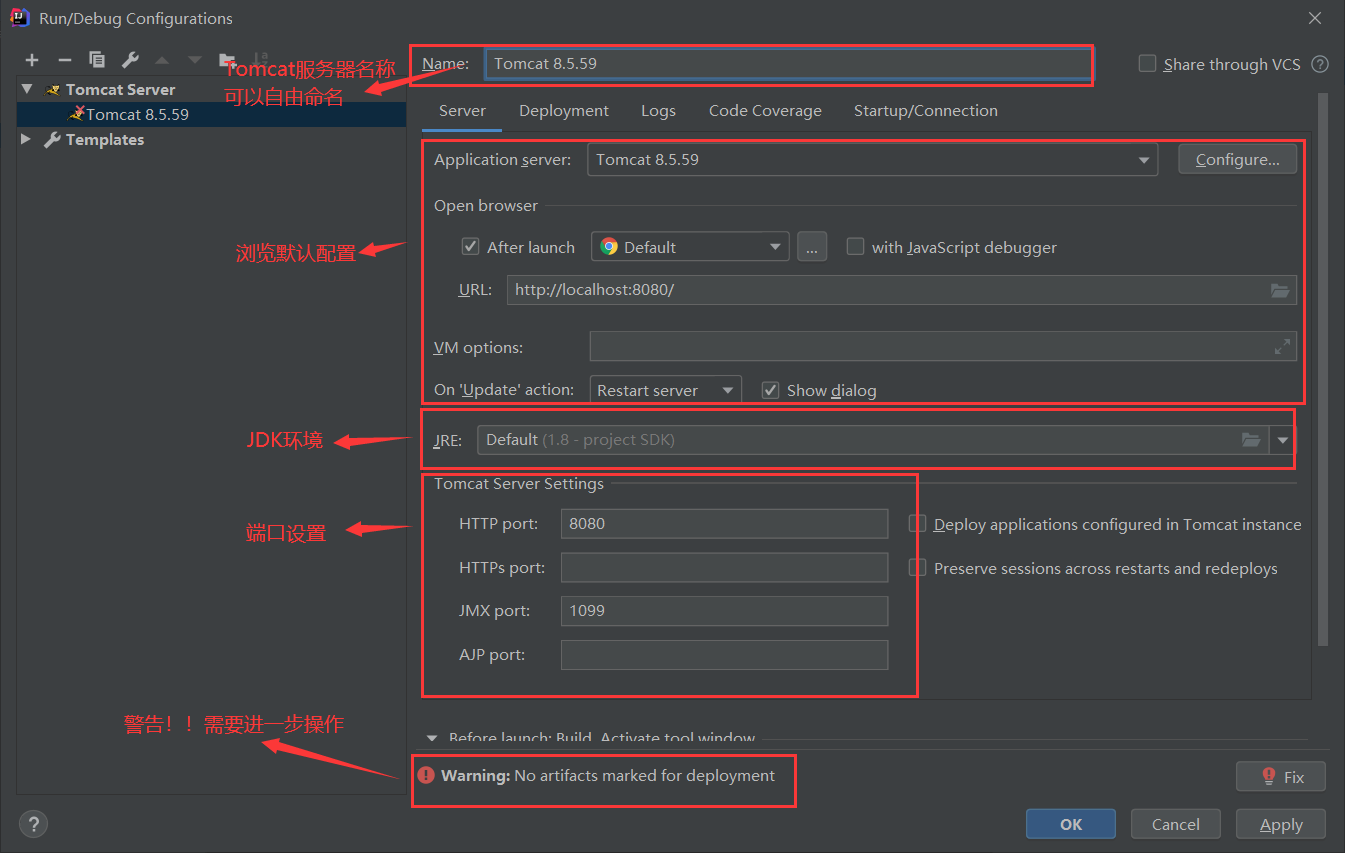1345x853 pixels.
Task: Click the expand icon in VM options
Action: coord(1282,347)
